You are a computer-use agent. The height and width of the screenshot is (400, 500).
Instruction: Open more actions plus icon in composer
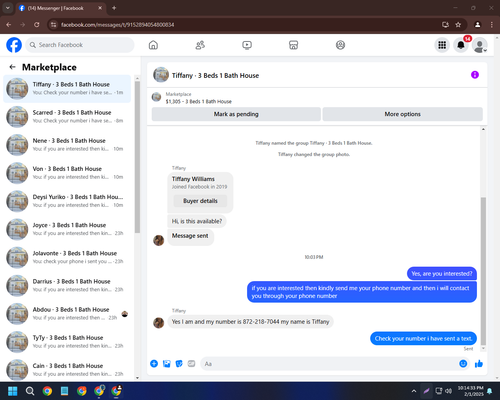coord(154,364)
